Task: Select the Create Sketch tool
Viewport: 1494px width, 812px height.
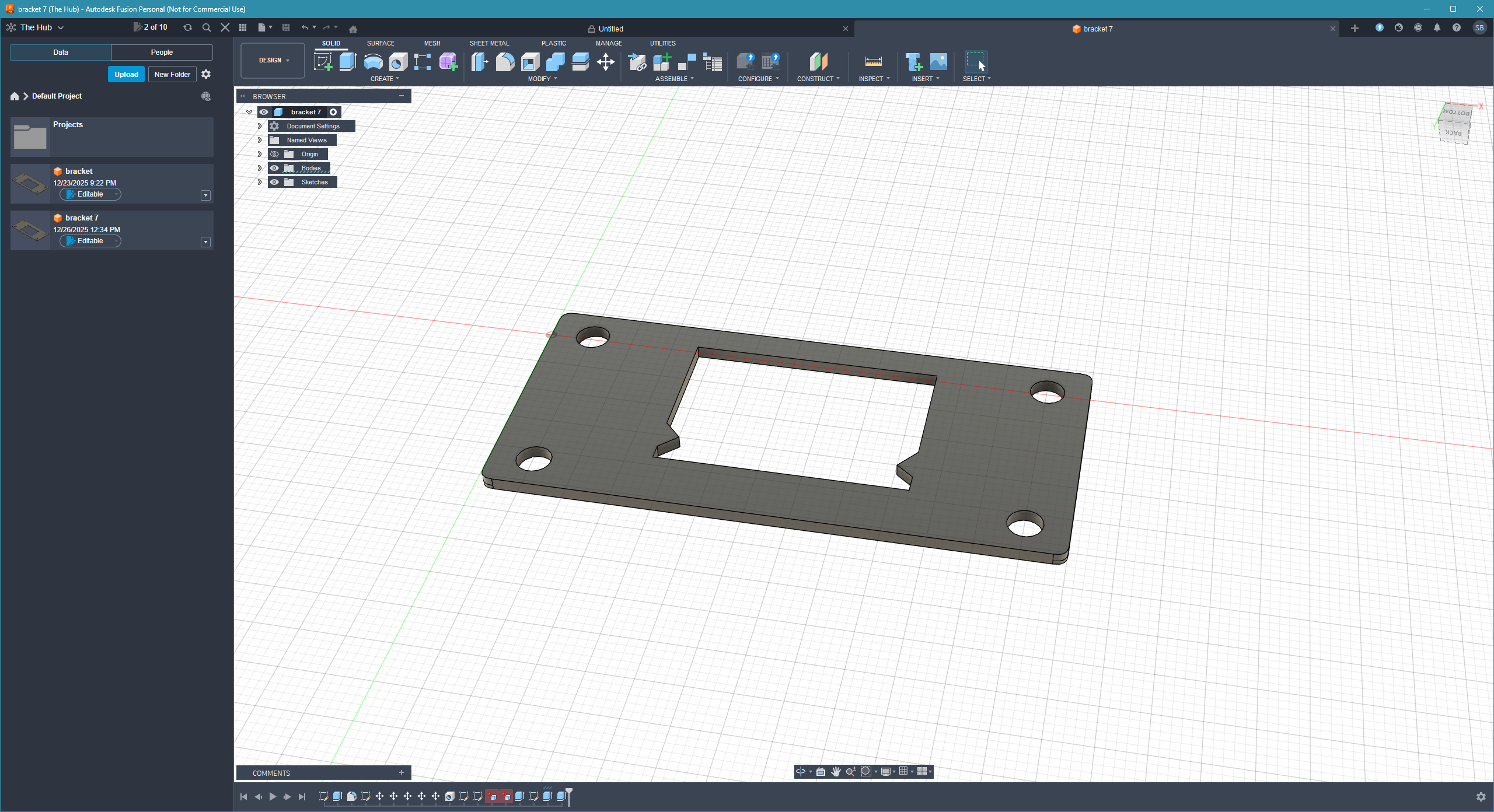Action: [323, 61]
